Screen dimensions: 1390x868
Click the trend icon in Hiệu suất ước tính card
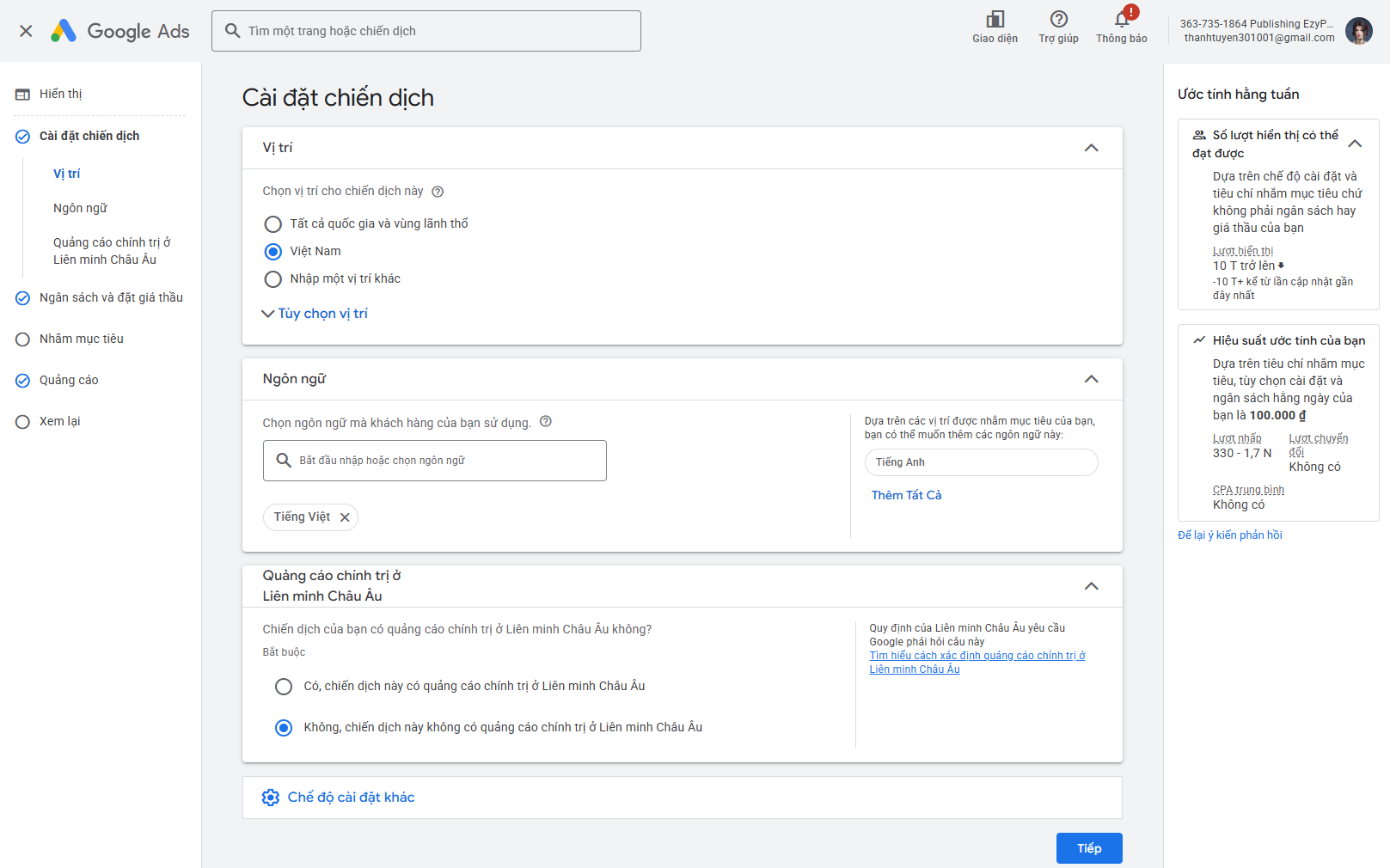[1199, 340]
